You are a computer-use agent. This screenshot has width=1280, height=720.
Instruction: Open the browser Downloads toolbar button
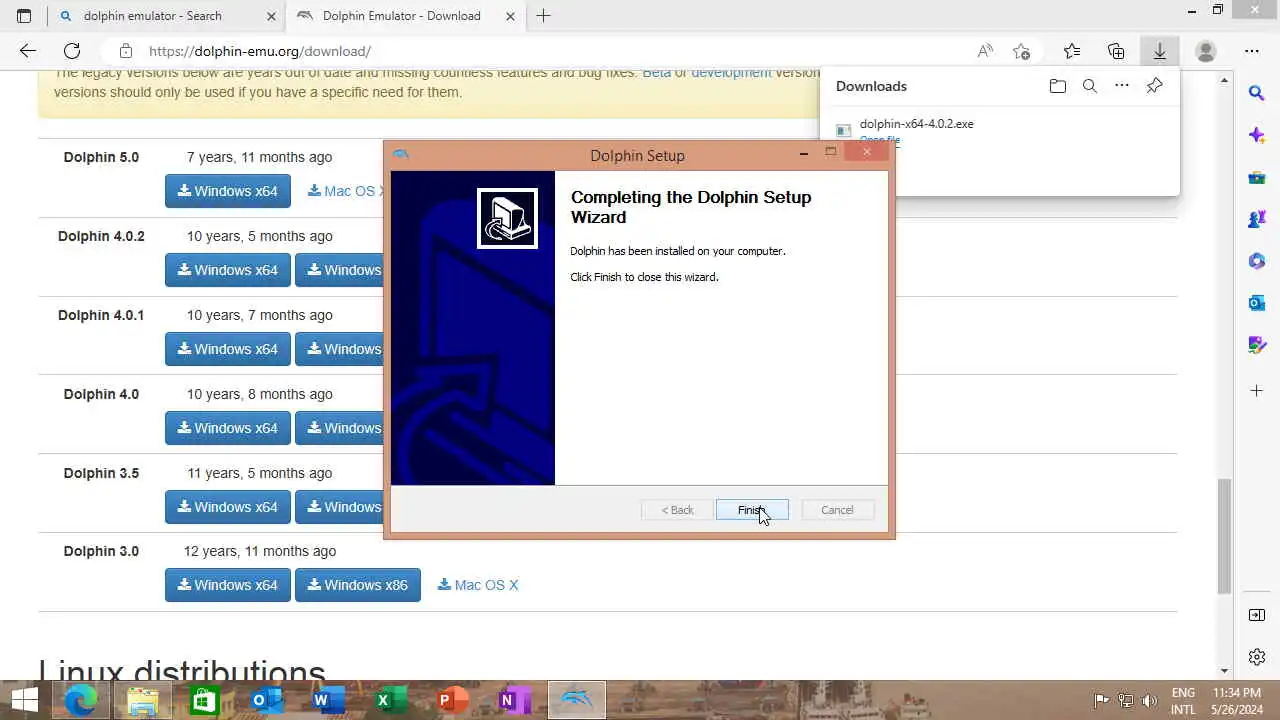click(x=1160, y=51)
